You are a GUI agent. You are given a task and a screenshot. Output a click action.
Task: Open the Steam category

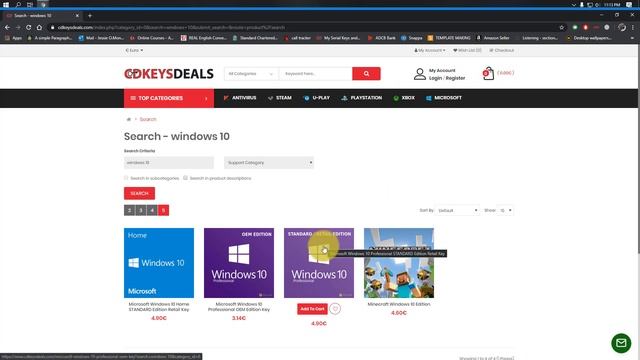tap(280, 98)
